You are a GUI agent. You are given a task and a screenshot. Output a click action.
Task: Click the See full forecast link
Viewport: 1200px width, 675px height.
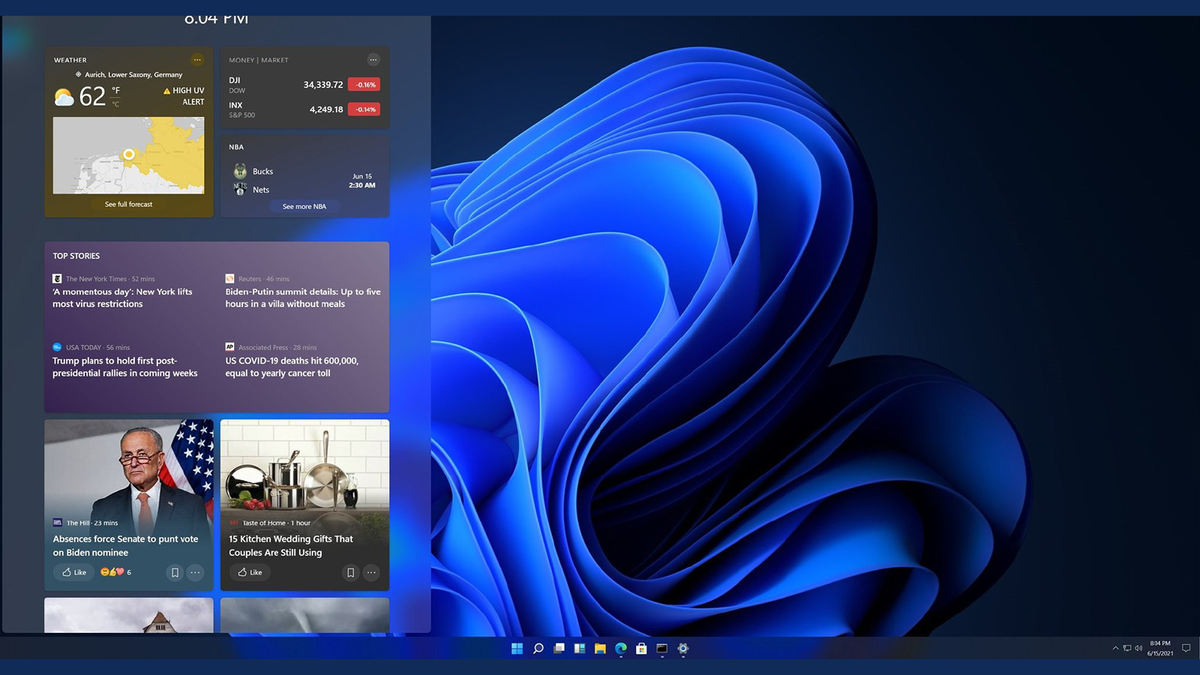(x=128, y=204)
